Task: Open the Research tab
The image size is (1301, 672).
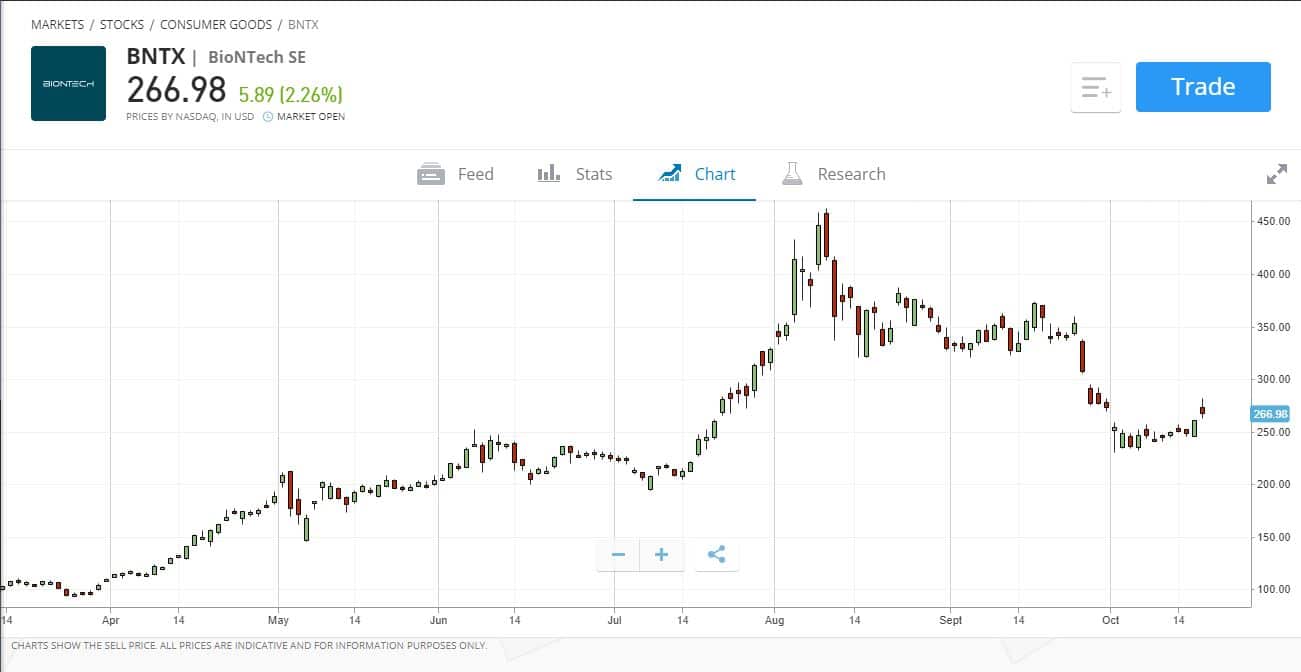Action: point(834,174)
